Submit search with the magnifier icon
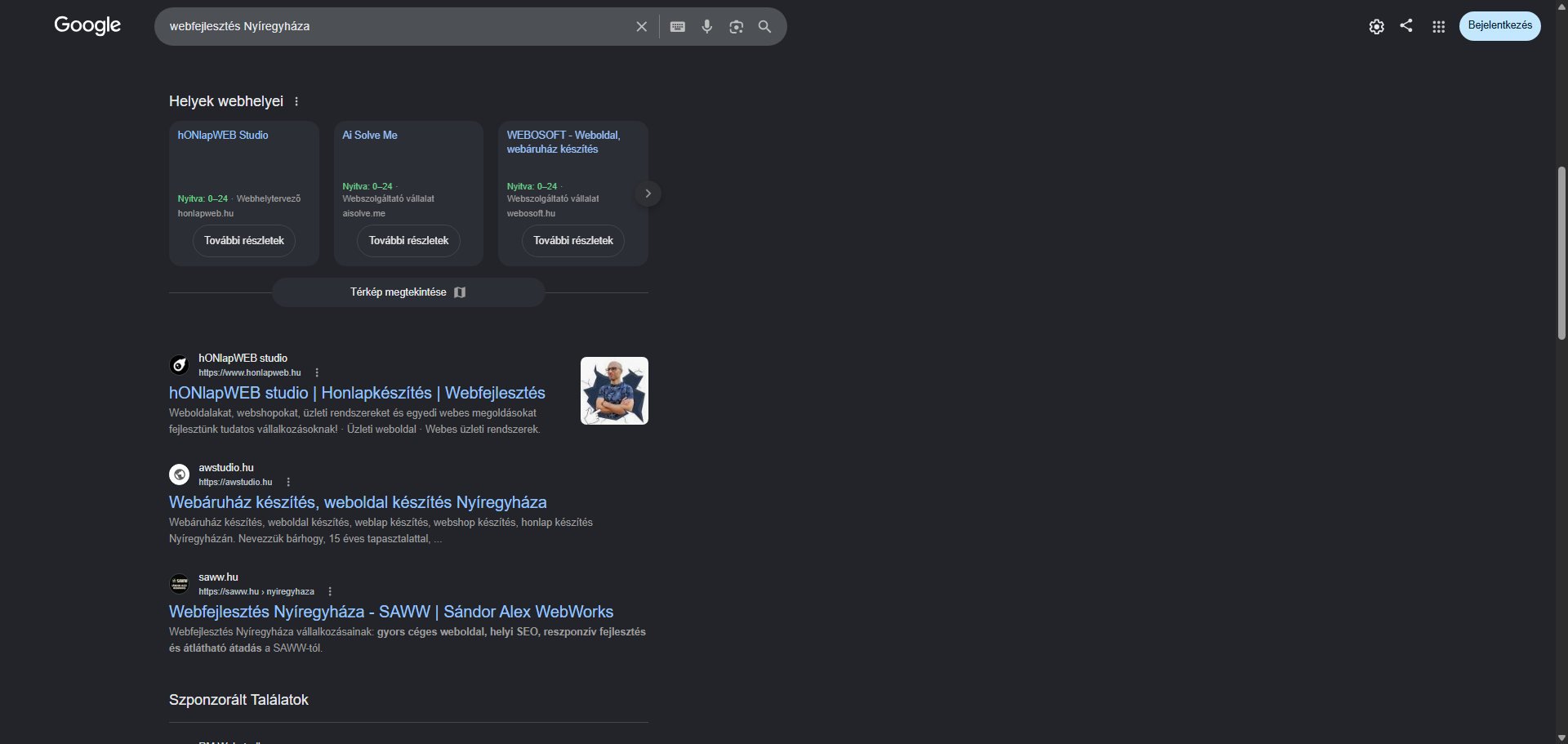 (765, 27)
